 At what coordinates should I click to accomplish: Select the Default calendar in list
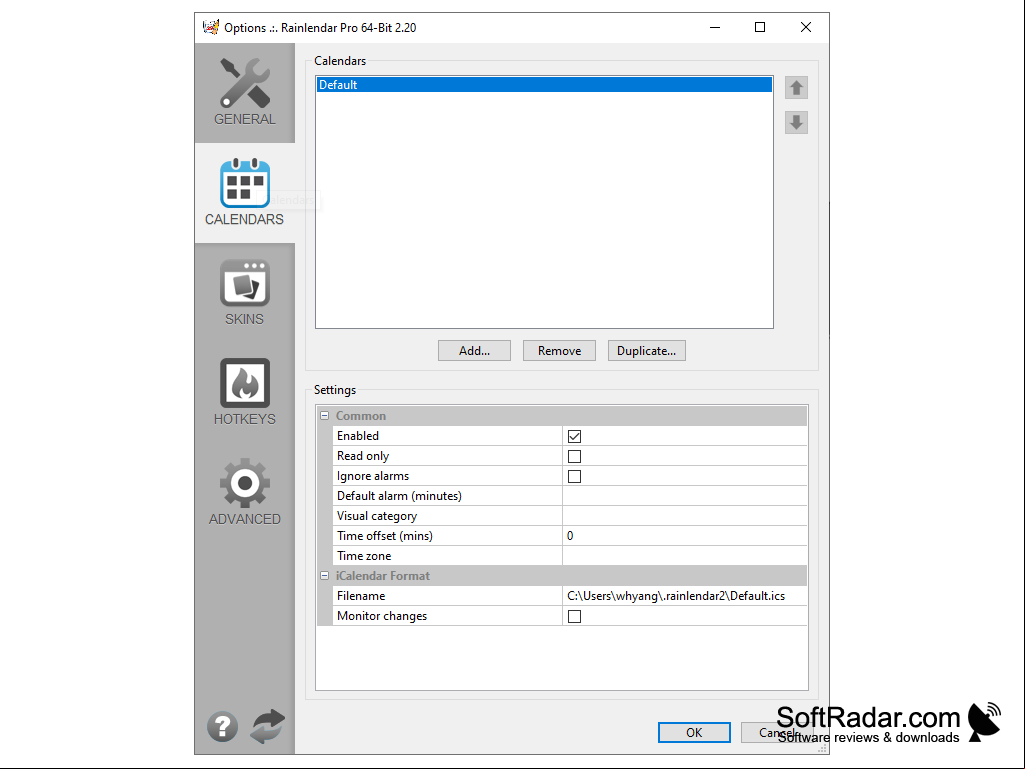click(x=544, y=85)
